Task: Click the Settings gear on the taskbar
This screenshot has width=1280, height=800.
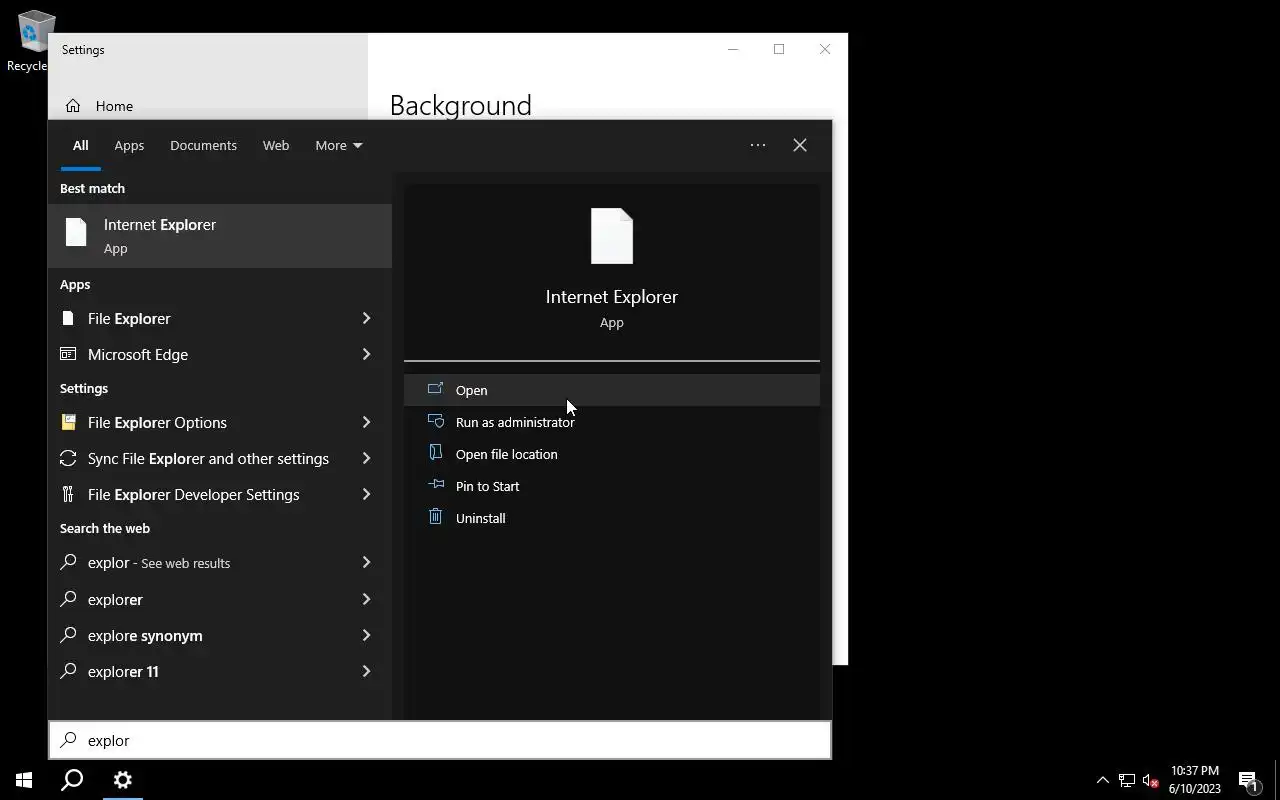Action: pyautogui.click(x=123, y=780)
